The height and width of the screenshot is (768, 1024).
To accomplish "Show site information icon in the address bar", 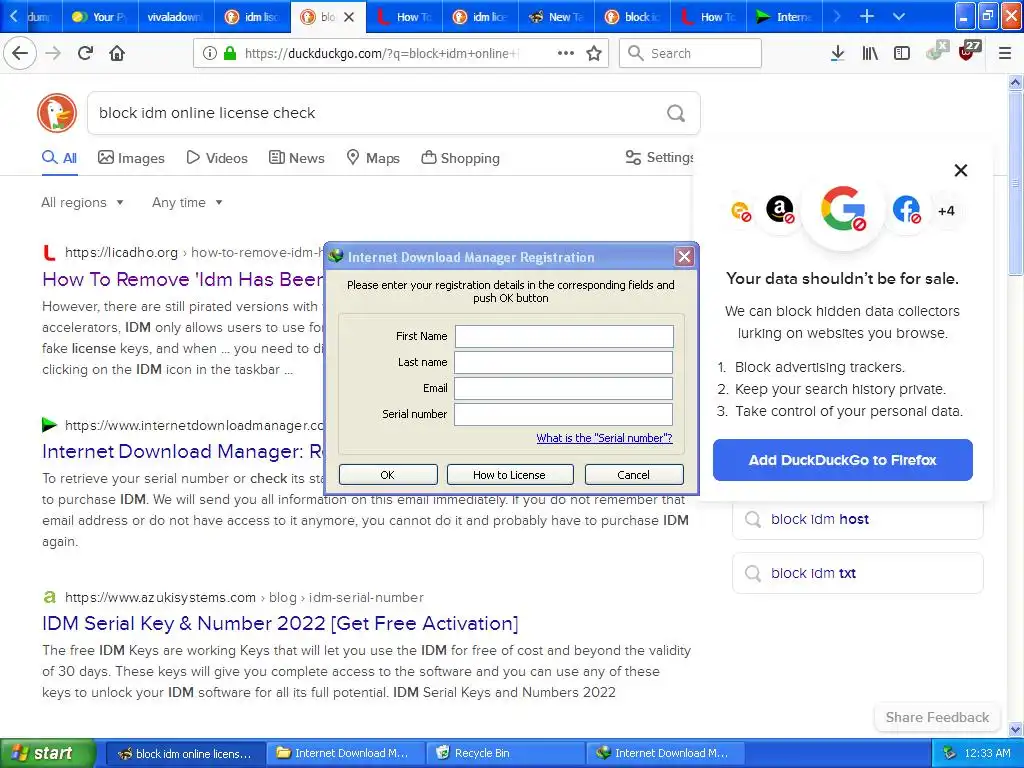I will [x=209, y=54].
